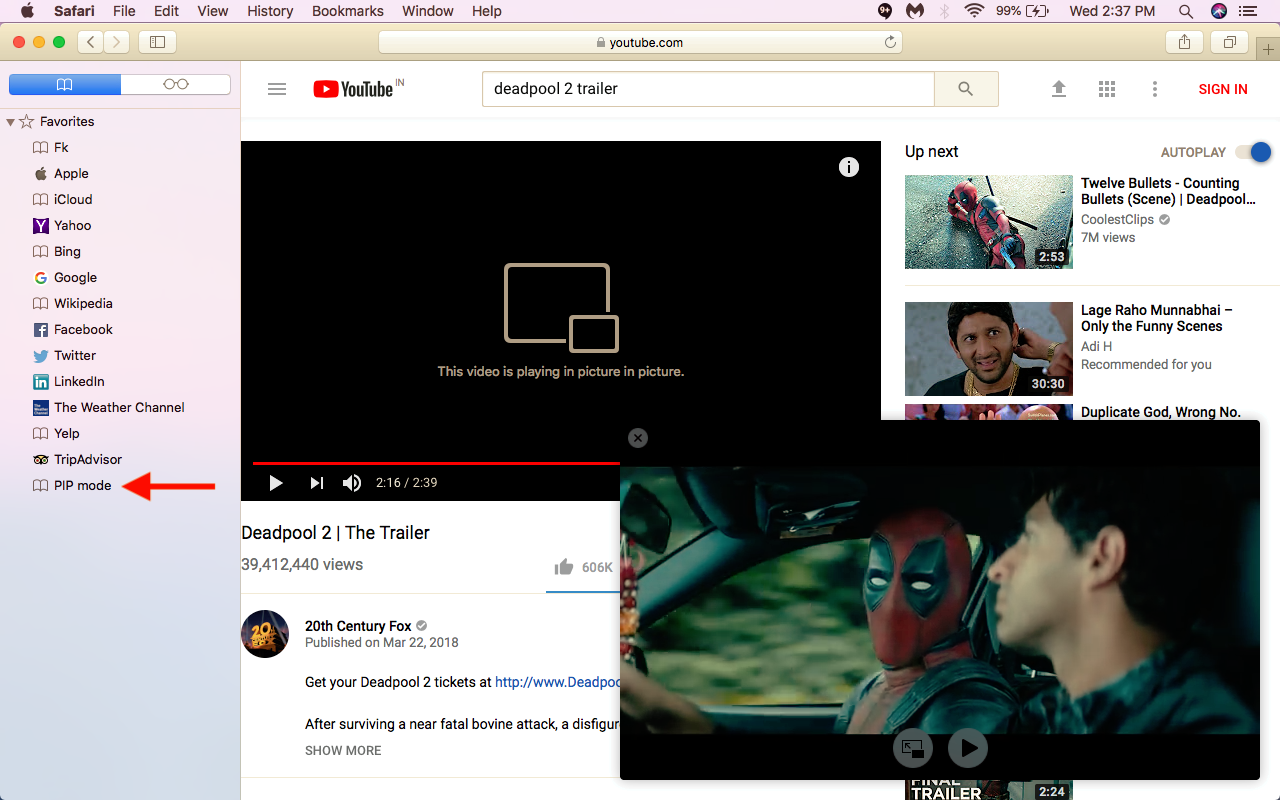Viewport: 1280px width, 800px height.
Task: Open the Fk bookmark
Action: click(x=61, y=147)
